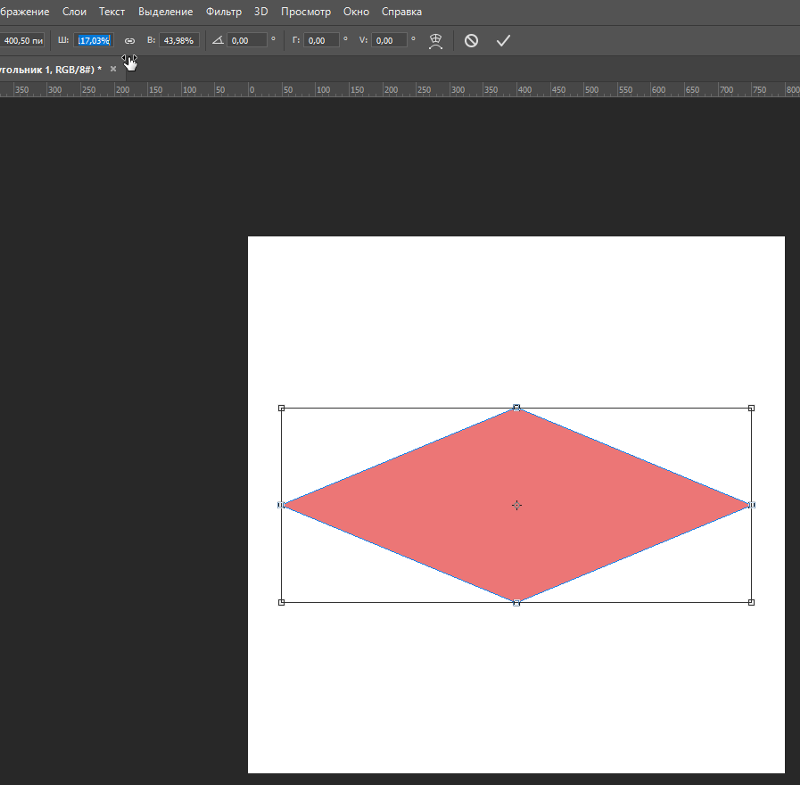Open the Выделение menu
The image size is (800, 785).
point(165,12)
